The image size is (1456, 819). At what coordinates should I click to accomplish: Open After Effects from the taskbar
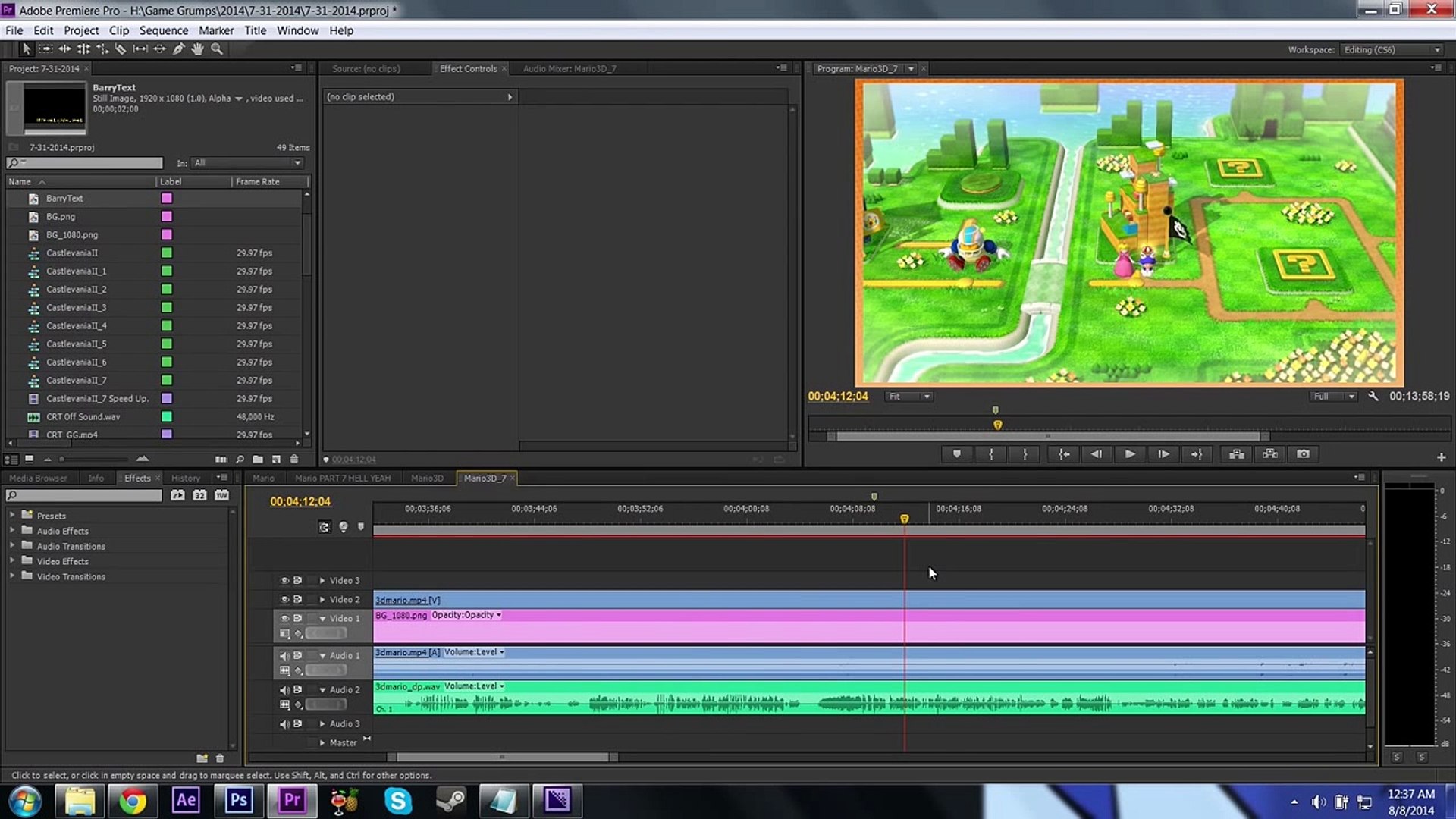tap(186, 800)
